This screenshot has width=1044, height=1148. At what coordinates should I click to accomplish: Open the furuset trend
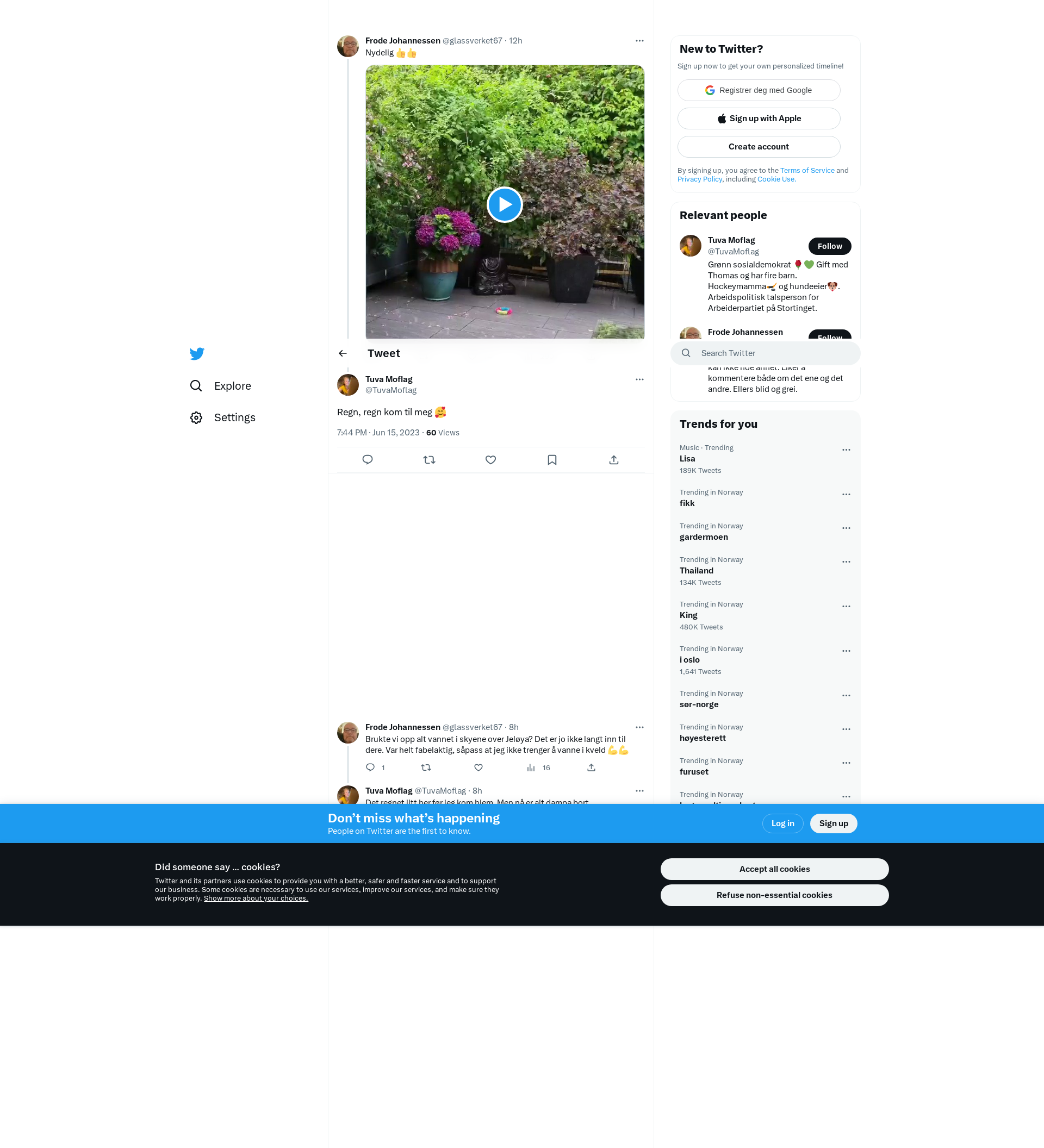click(x=765, y=766)
